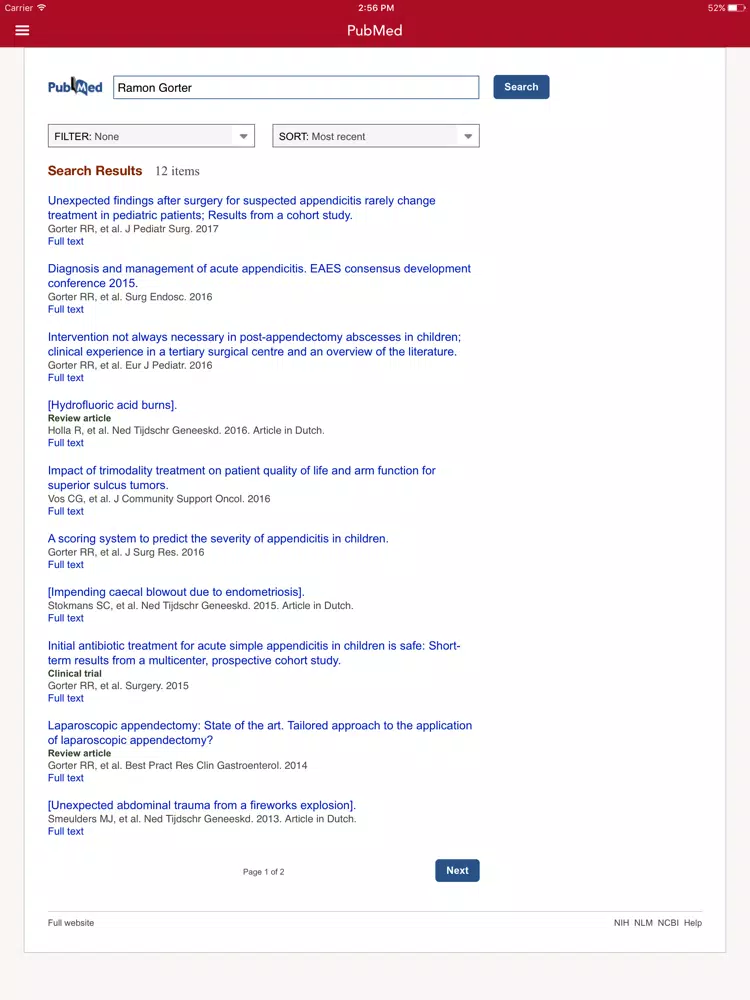Open Full text for Smeulders MJ article
This screenshot has width=750, height=1000.
click(x=66, y=831)
